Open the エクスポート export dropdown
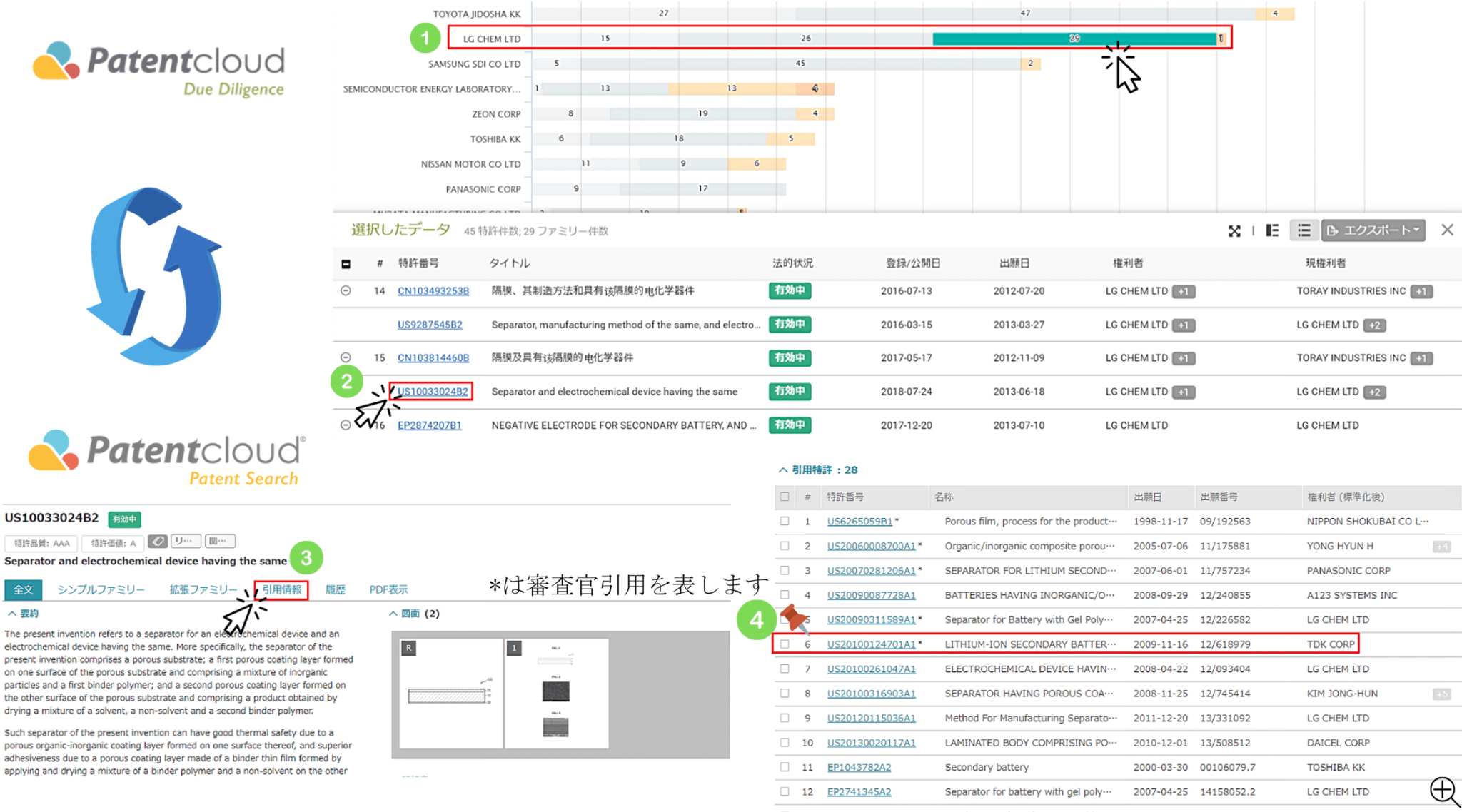This screenshot has width=1462, height=812. point(1373,230)
